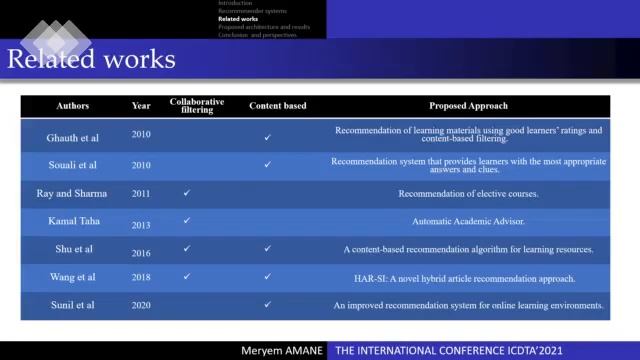Image resolution: width=640 pixels, height=360 pixels.
Task: Select author cell 'Sunil et al'
Action: 73,305
